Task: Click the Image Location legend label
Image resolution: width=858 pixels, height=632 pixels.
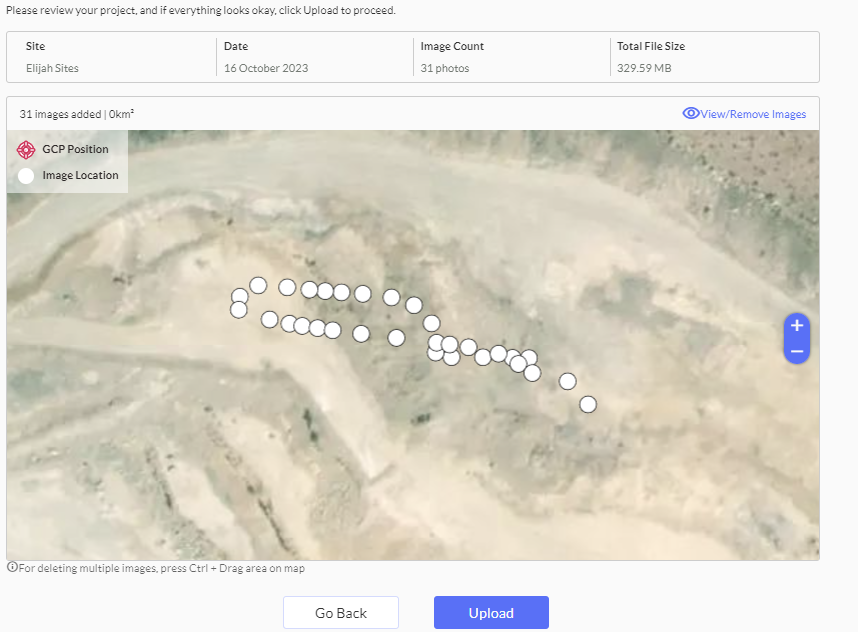Action: click(x=80, y=175)
